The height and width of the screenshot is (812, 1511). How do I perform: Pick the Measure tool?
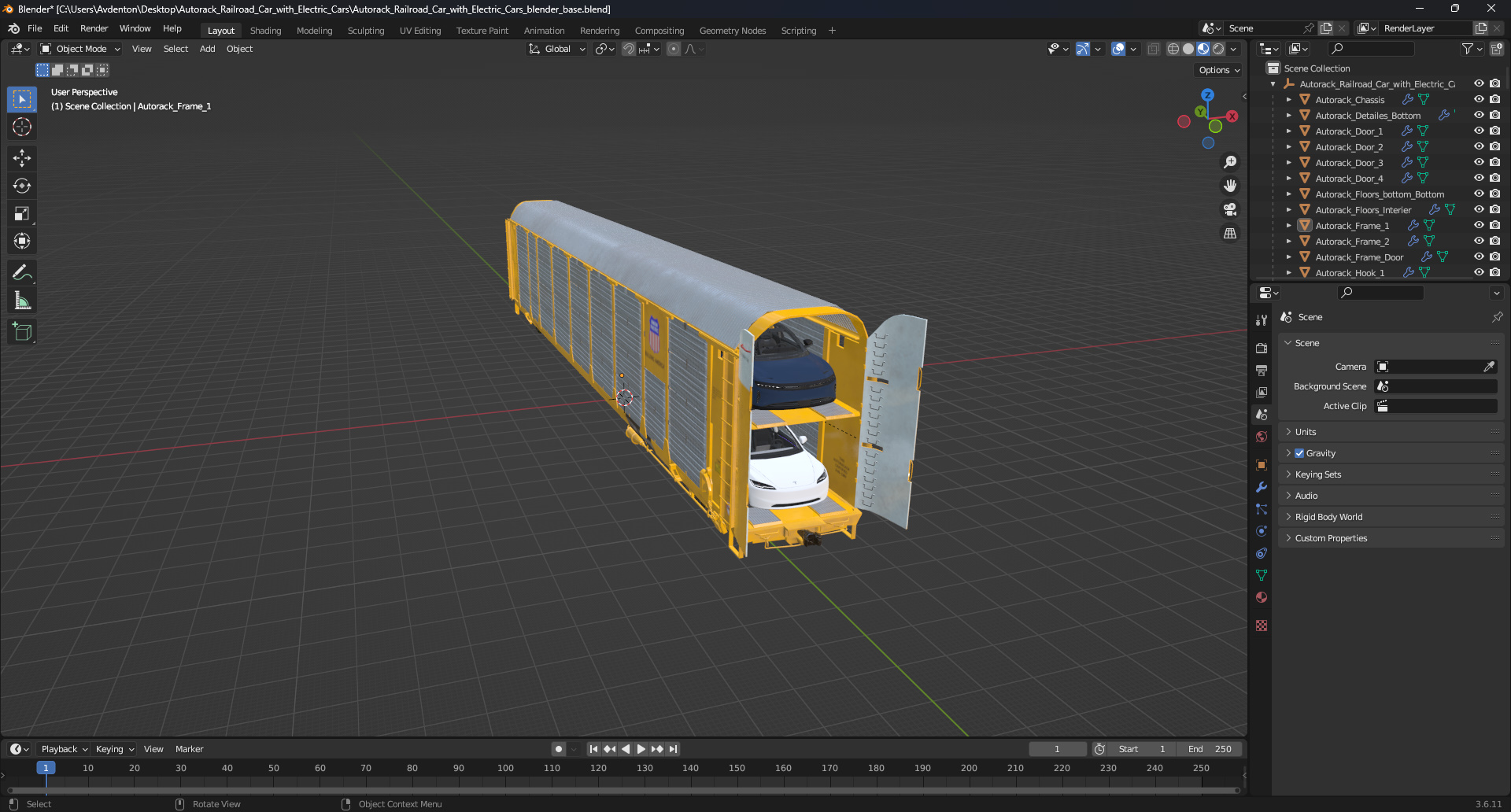point(22,301)
